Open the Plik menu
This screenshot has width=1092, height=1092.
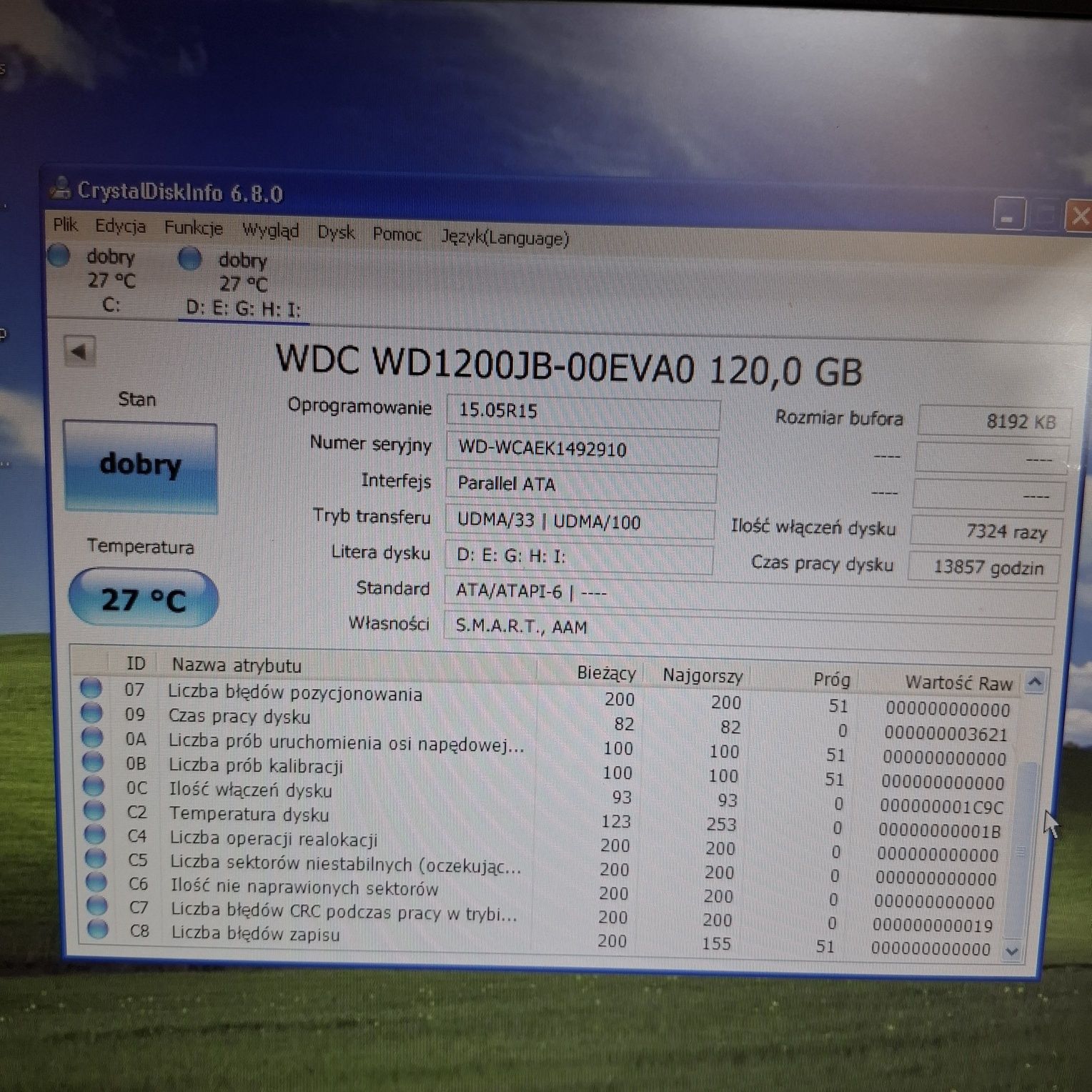(x=65, y=225)
